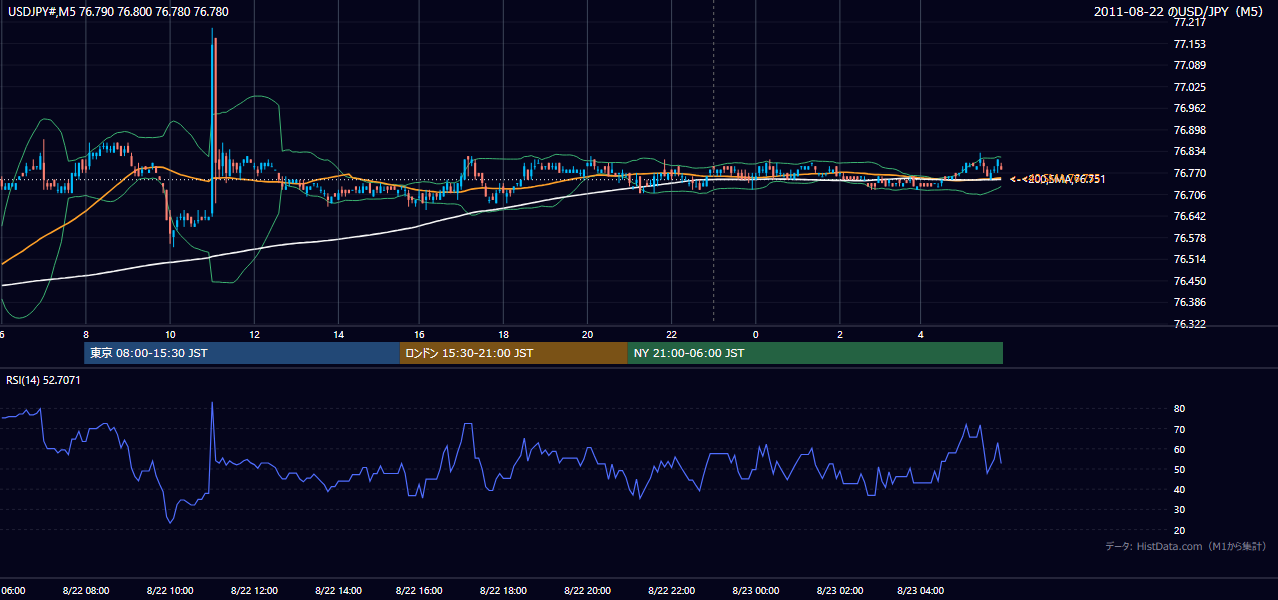Click the 76.834 price axis label

pos(1189,152)
